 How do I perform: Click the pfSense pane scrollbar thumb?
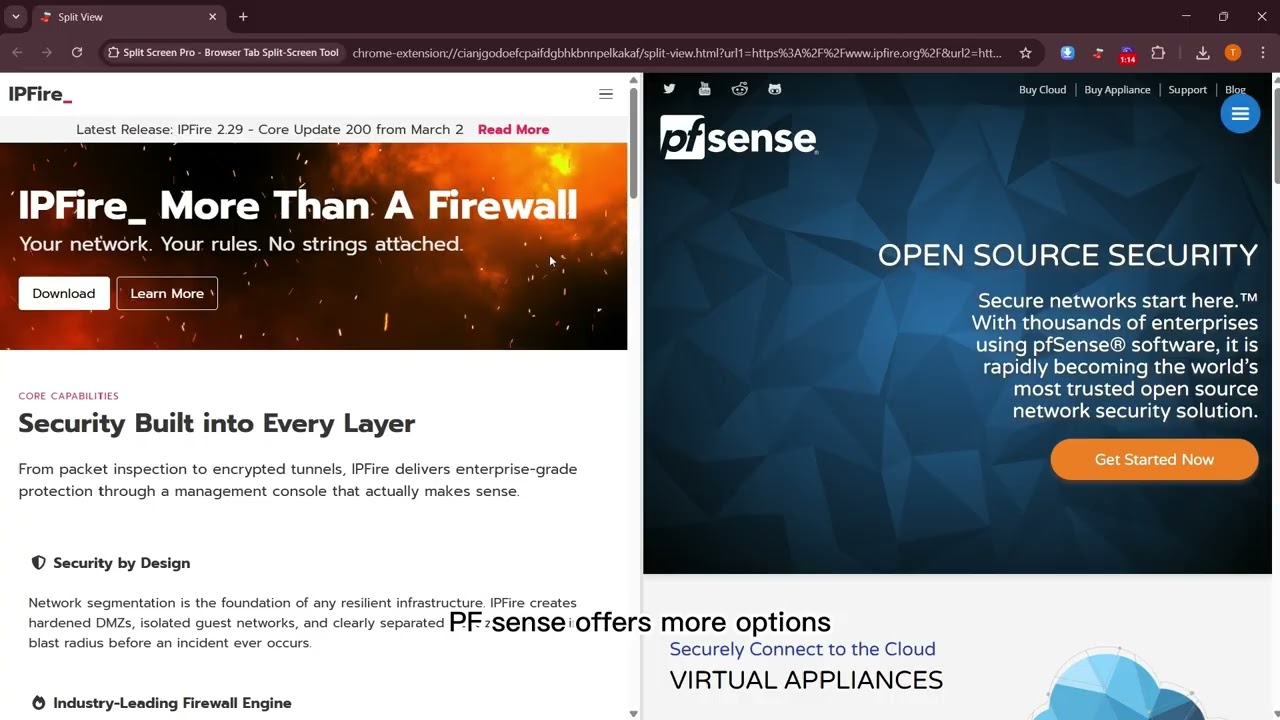click(x=1275, y=135)
